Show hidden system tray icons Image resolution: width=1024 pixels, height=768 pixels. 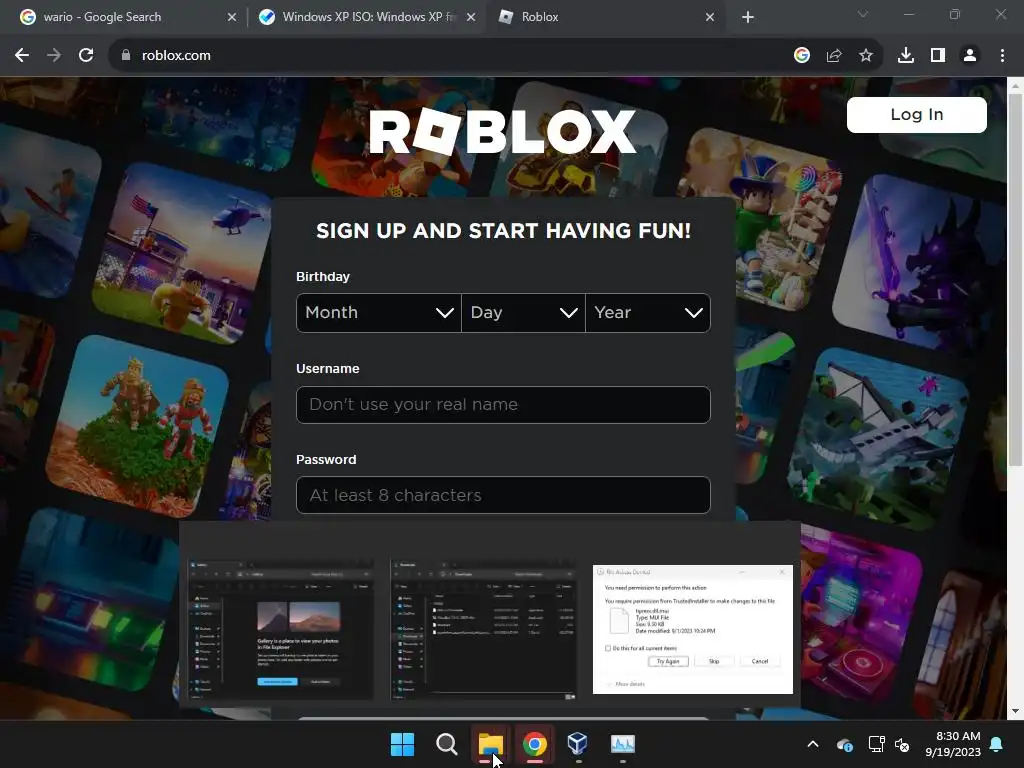813,744
